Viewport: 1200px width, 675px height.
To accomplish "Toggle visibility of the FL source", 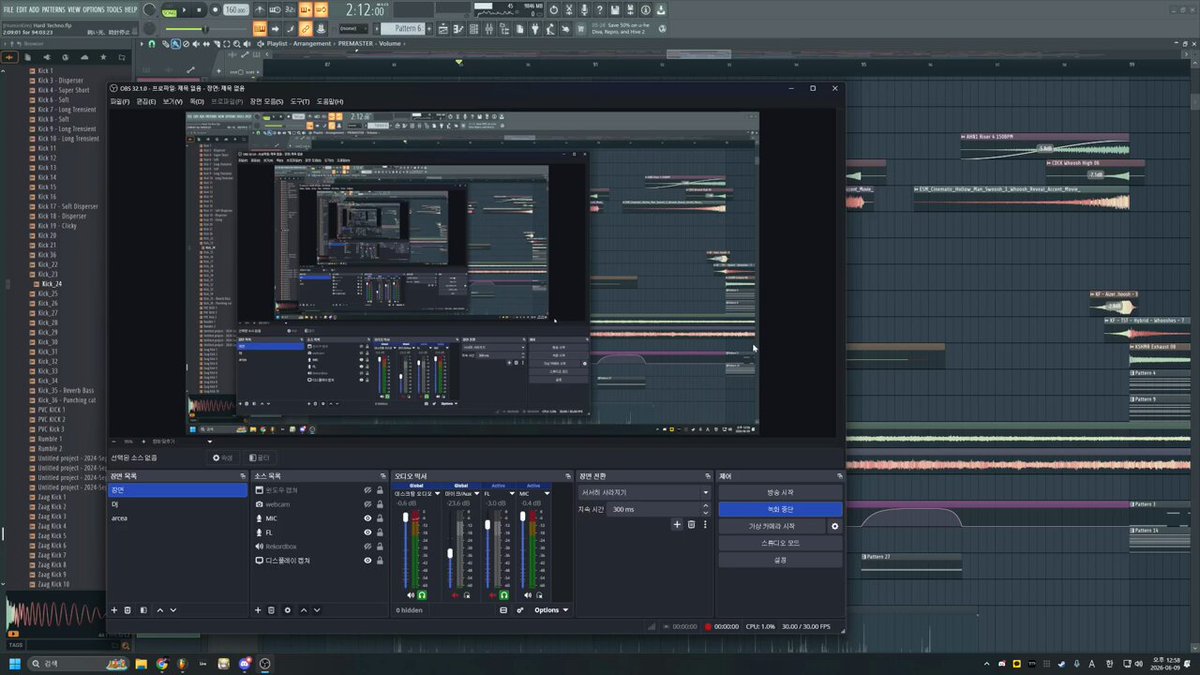I will pyautogui.click(x=368, y=532).
